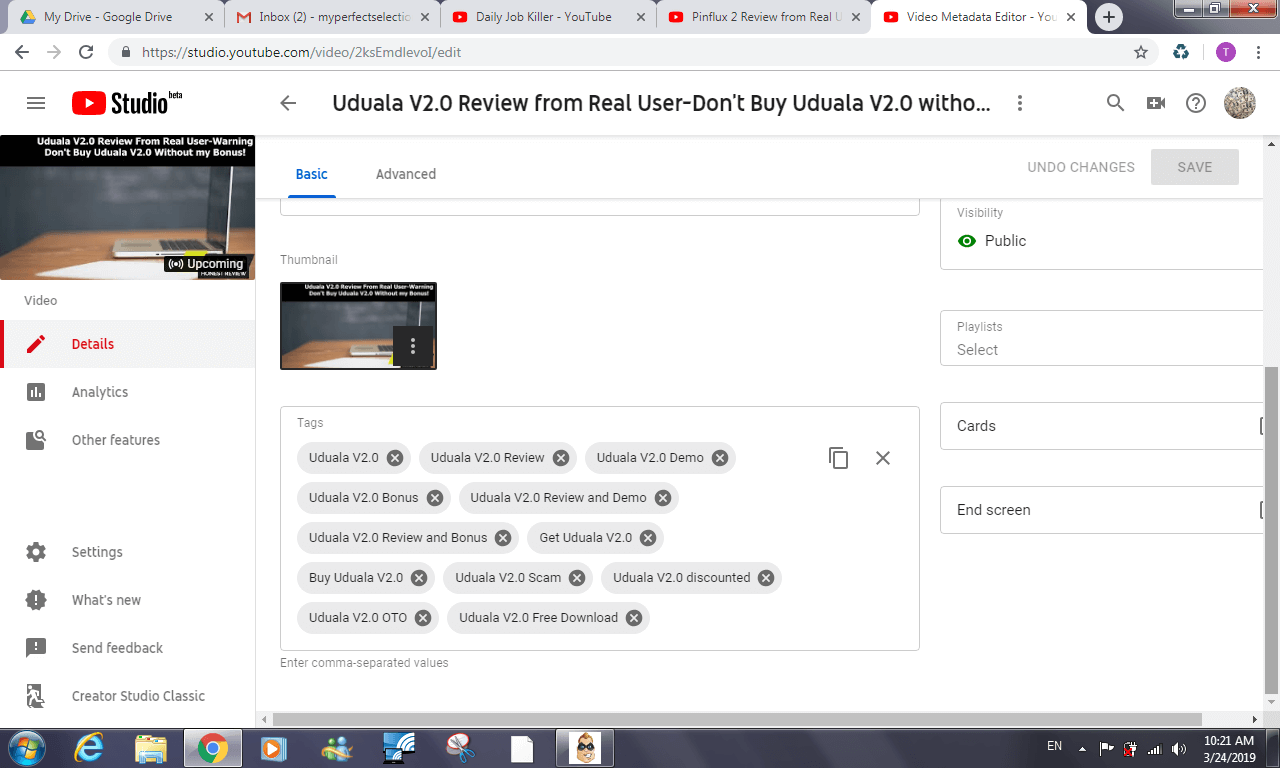Open the End screen editor
Viewport: 1280px width, 768px height.
pyautogui.click(x=1102, y=510)
